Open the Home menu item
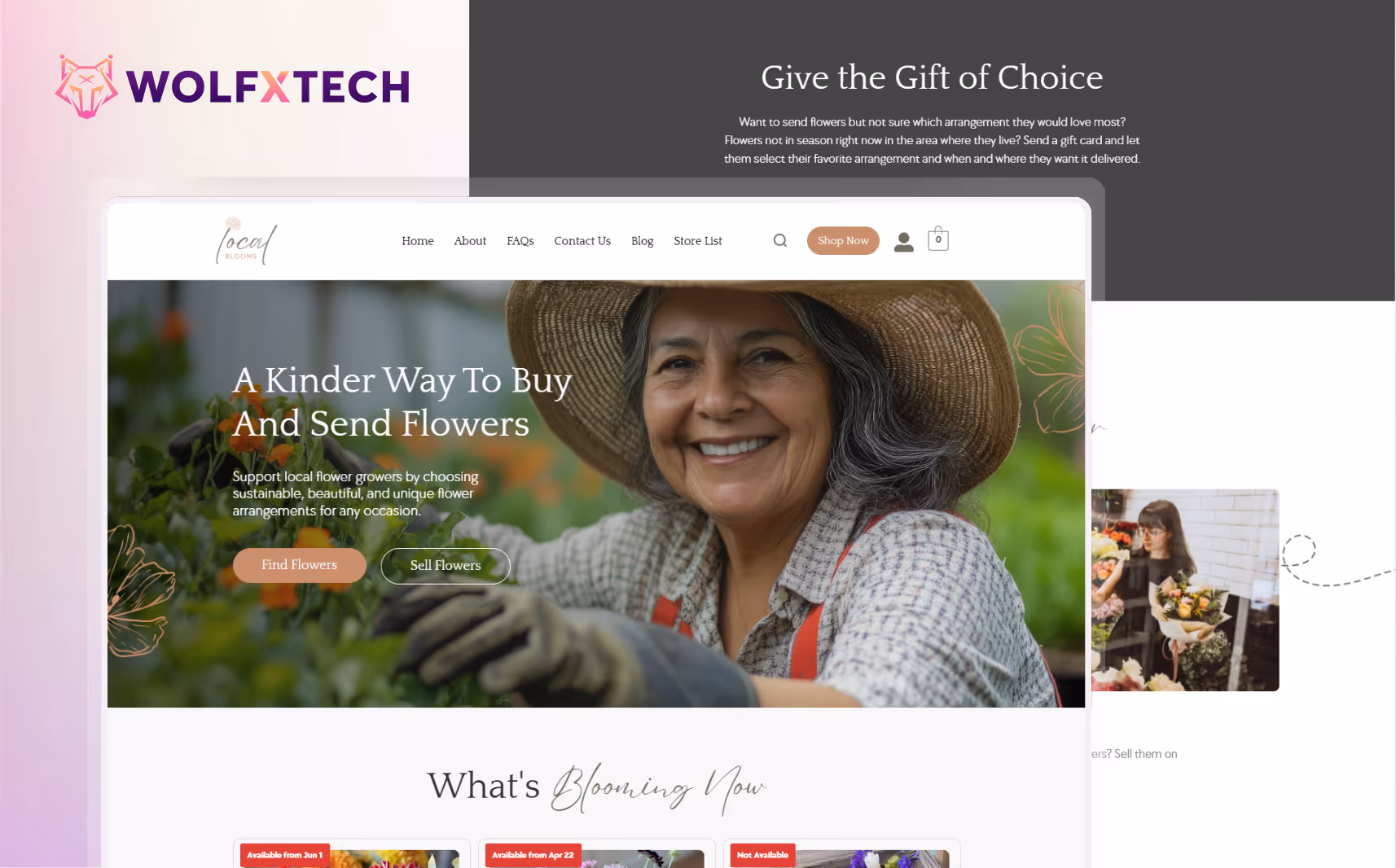Image resolution: width=1396 pixels, height=868 pixels. pos(417,241)
